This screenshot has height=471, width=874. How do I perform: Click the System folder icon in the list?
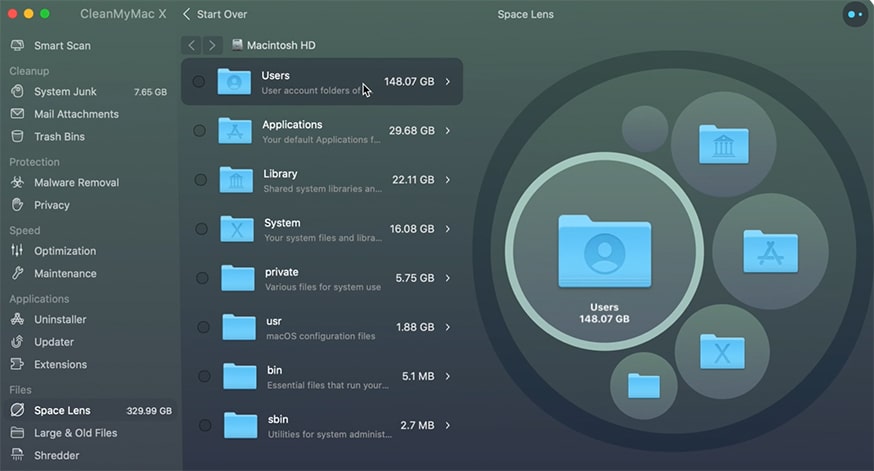[x=237, y=229]
